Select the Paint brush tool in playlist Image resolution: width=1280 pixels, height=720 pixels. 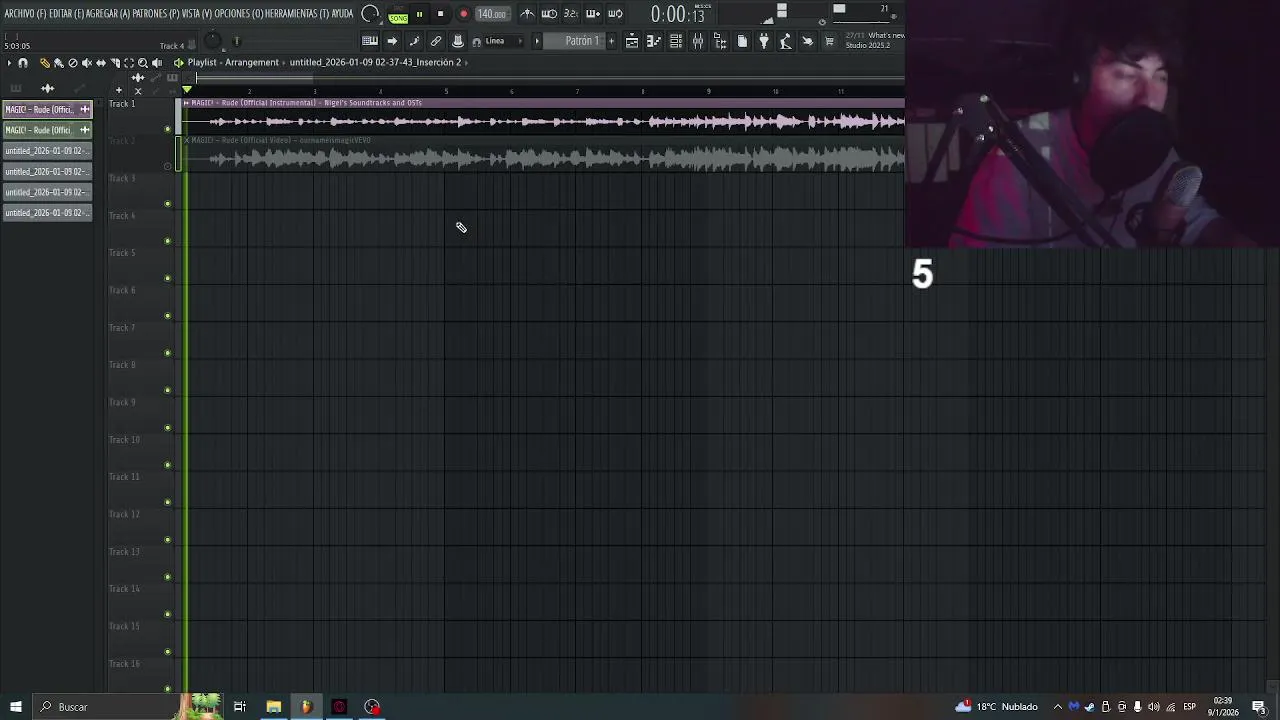coord(58,63)
